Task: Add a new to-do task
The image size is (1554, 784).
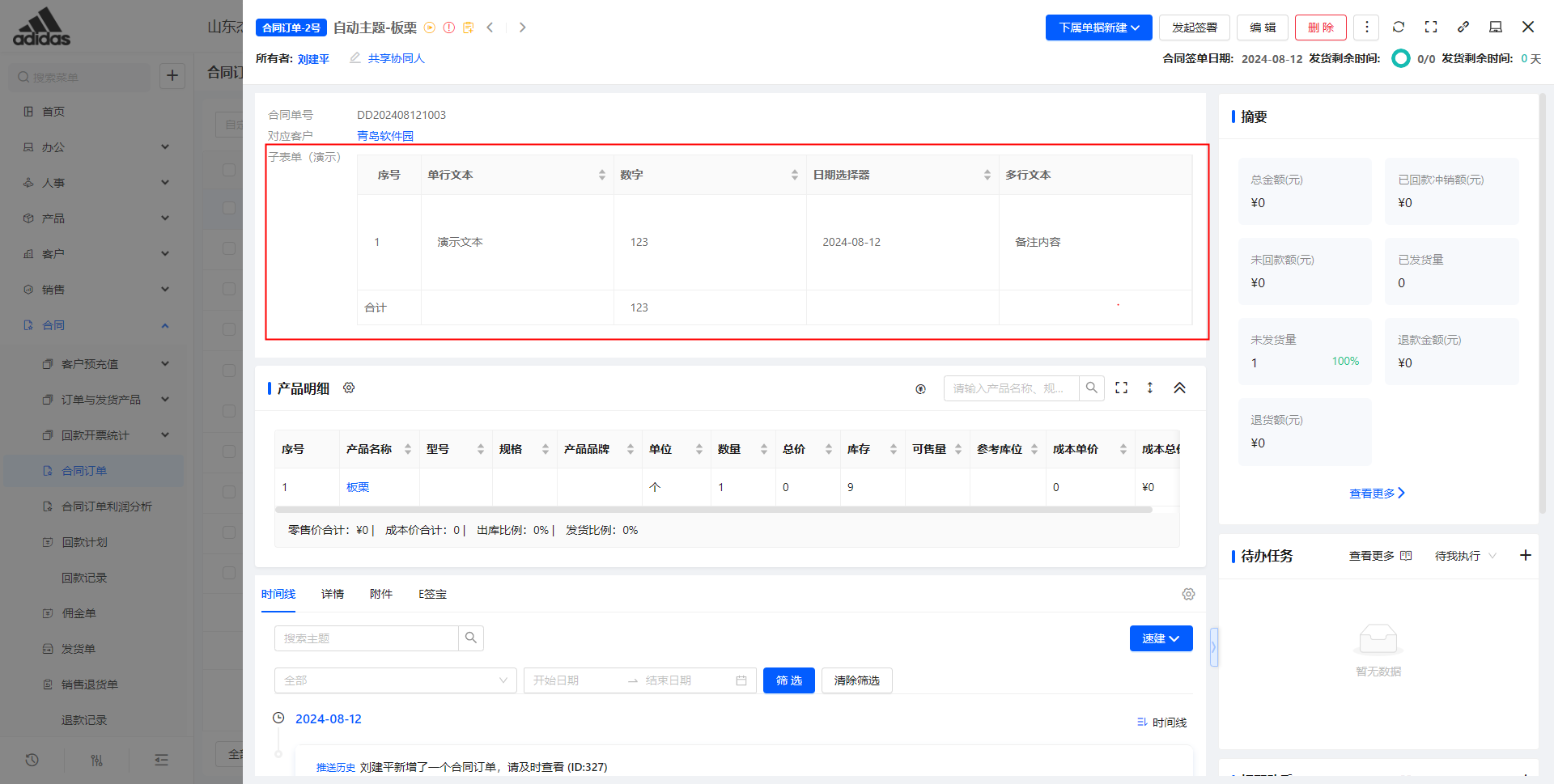Action: coord(1525,555)
